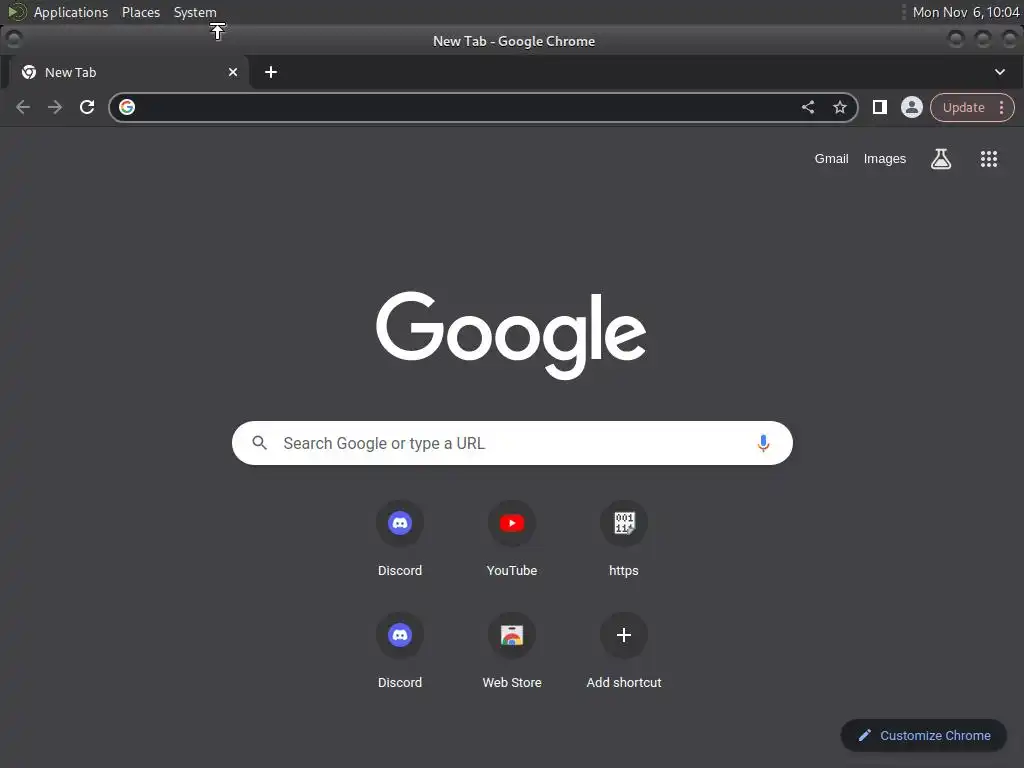The width and height of the screenshot is (1024, 768).
Task: Close the New Tab tab
Action: 232,72
